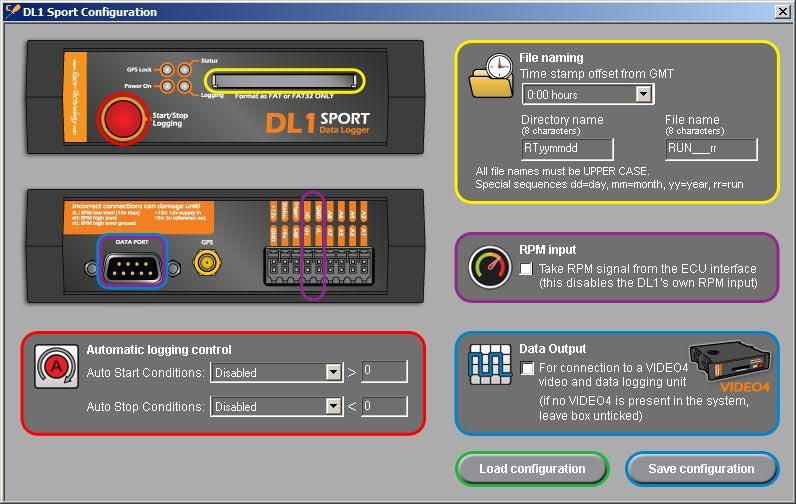The height and width of the screenshot is (504, 796).
Task: Tick the VIDEO4 connection checkbox
Action: tap(527, 369)
